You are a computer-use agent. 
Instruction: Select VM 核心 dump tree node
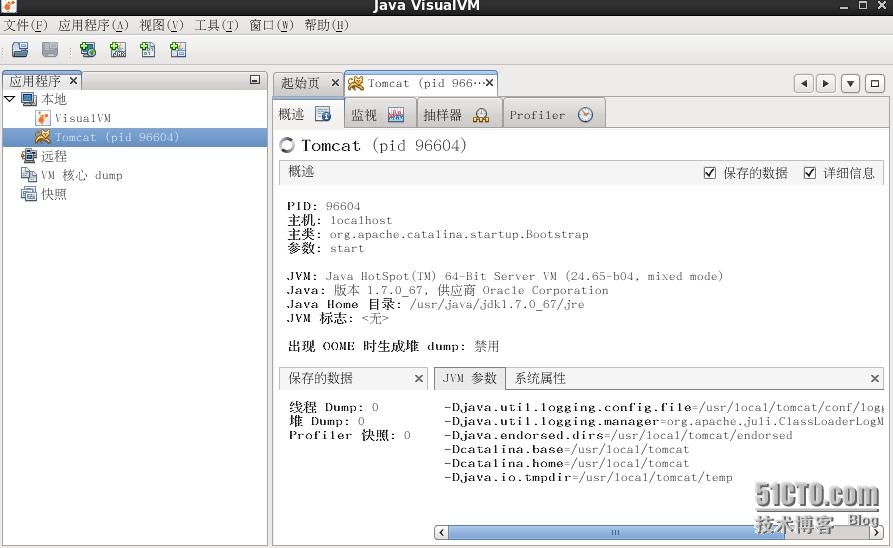point(81,175)
